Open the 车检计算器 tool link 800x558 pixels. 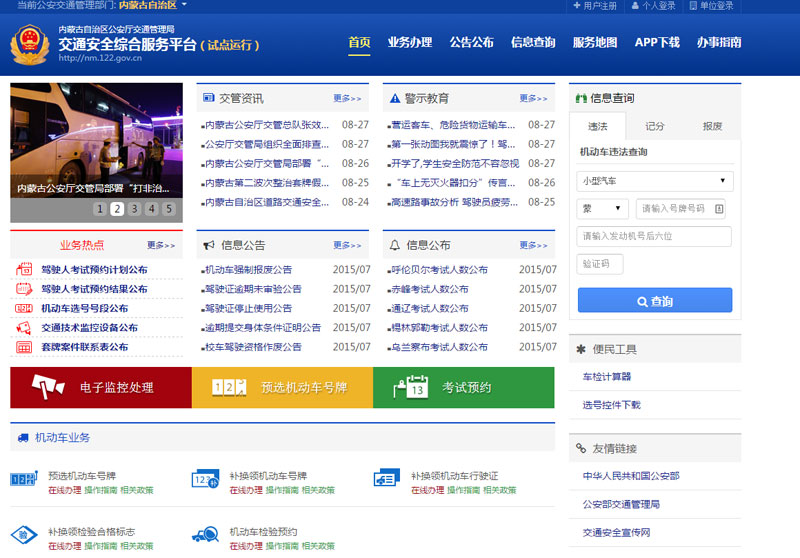click(x=607, y=376)
